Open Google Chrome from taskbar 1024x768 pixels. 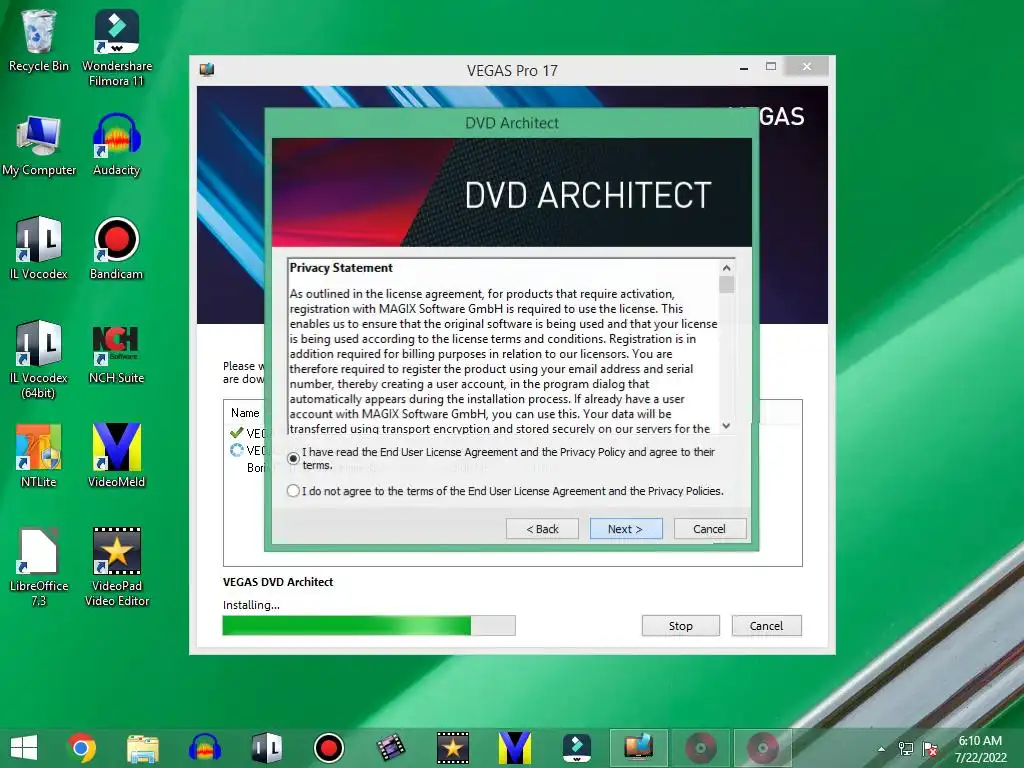[82, 748]
